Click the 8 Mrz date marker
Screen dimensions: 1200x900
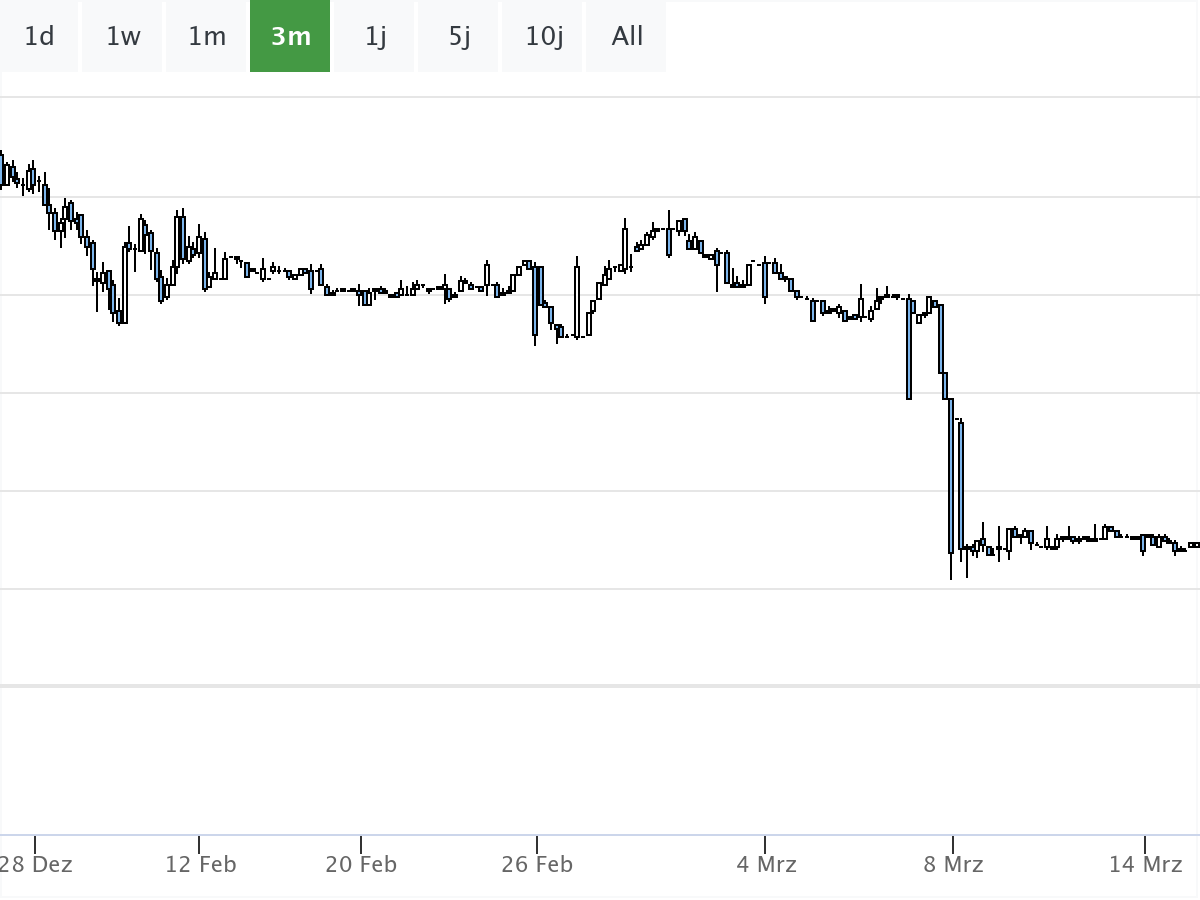pyautogui.click(x=953, y=864)
